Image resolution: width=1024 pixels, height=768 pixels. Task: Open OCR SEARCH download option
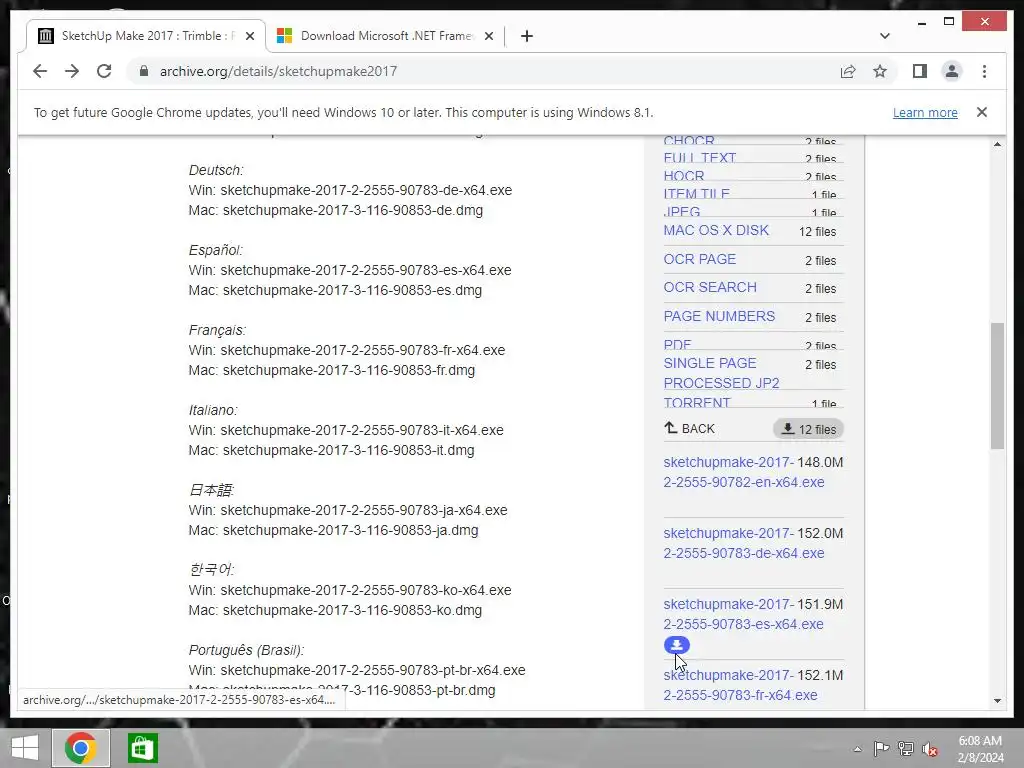(710, 287)
